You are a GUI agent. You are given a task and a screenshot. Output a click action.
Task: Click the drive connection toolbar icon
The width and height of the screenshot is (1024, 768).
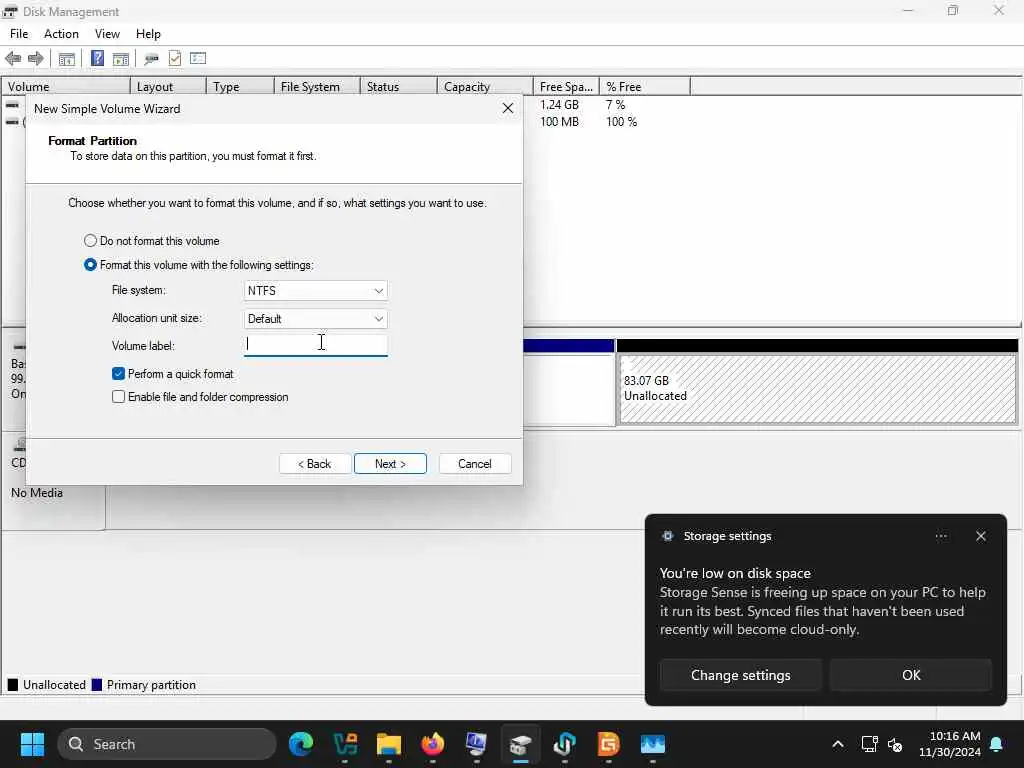(152, 59)
